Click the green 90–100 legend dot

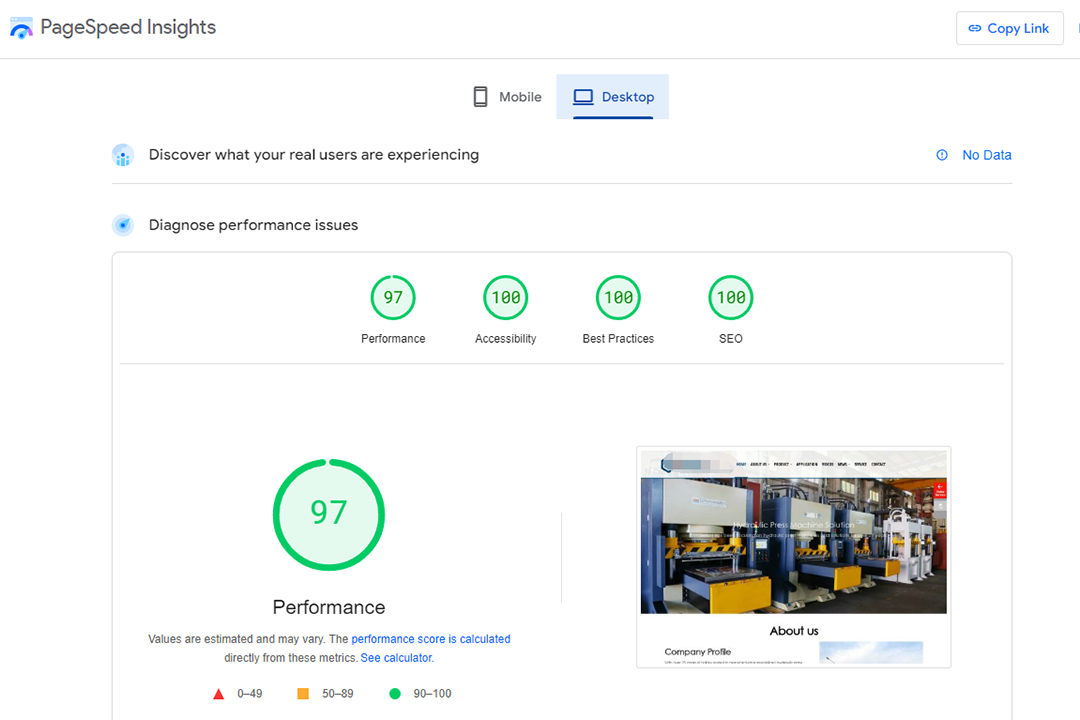395,694
